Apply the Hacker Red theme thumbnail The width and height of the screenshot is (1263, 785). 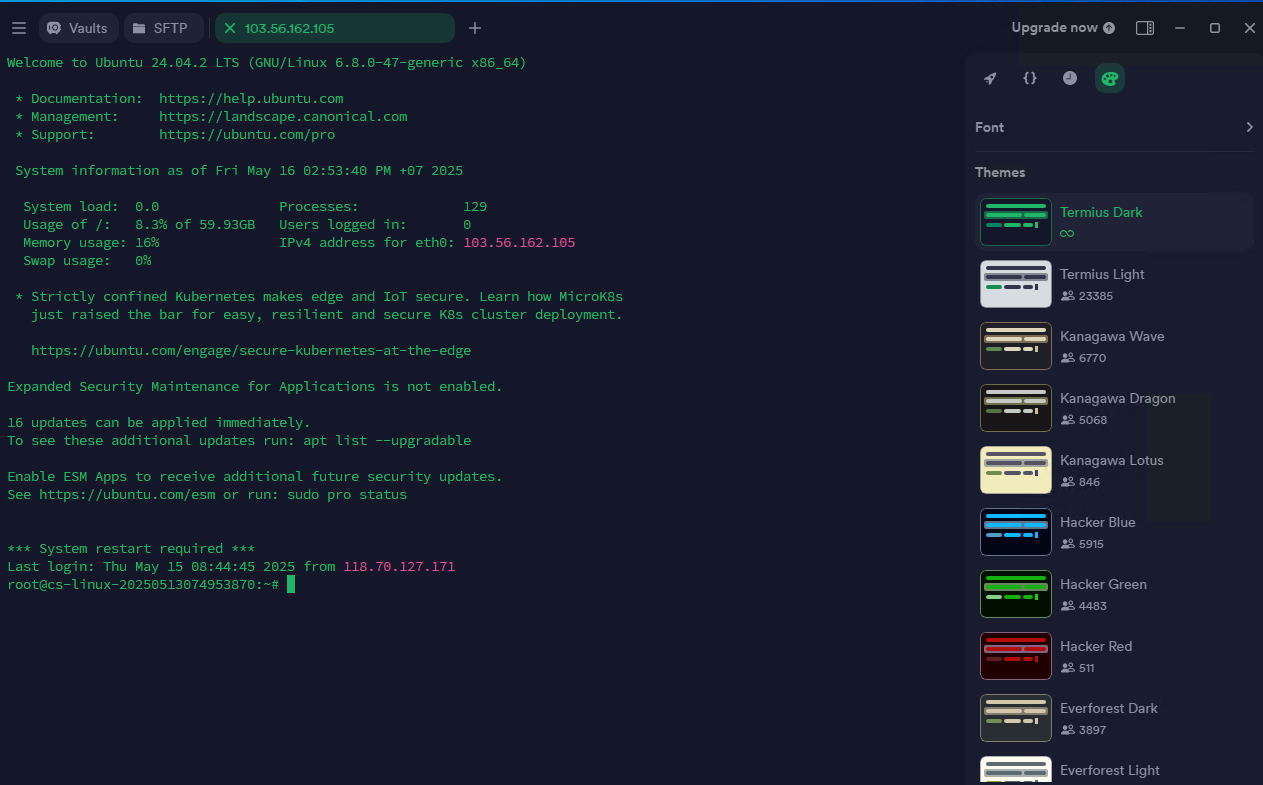point(1016,656)
